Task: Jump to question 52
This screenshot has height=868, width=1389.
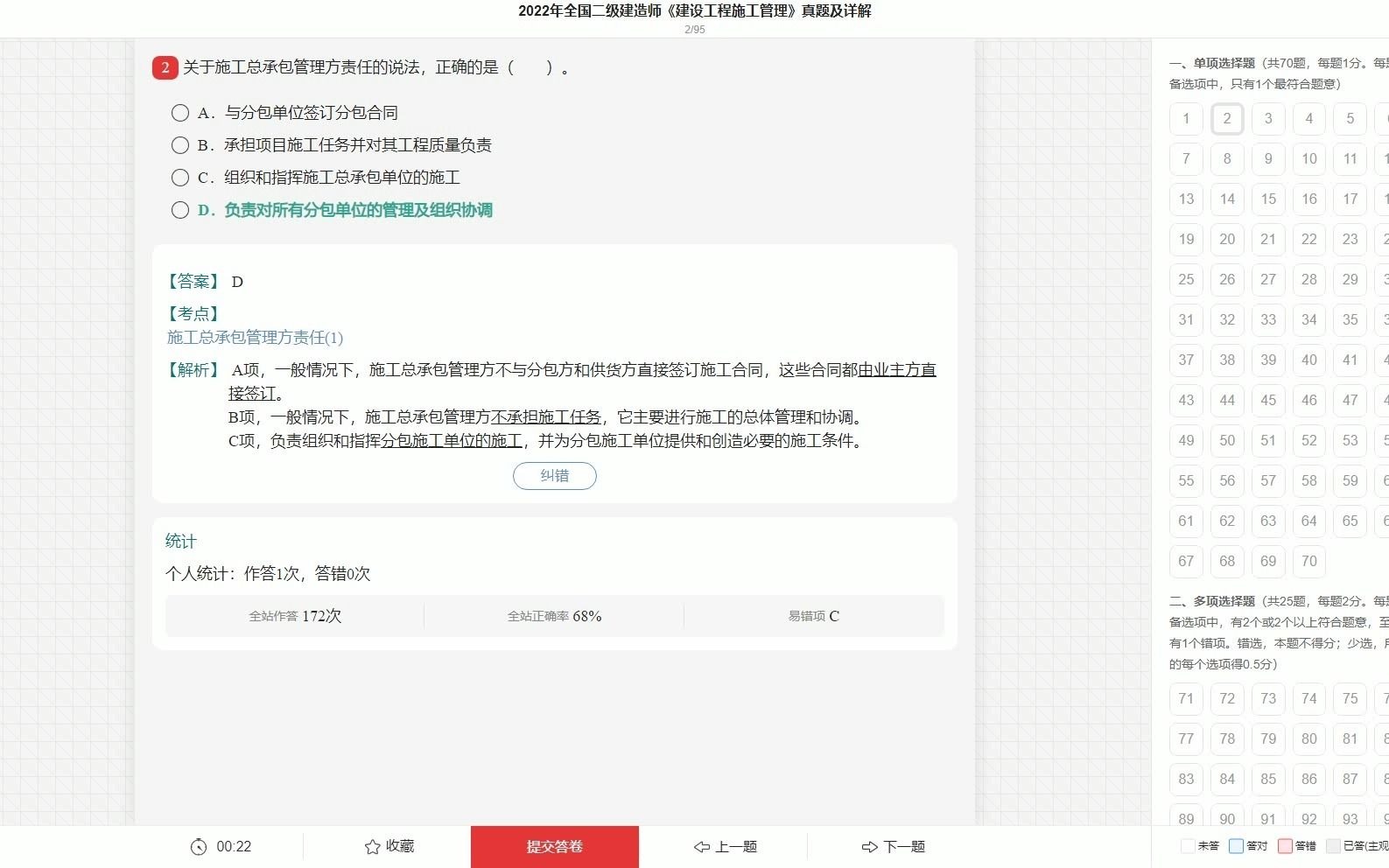Action: (1309, 441)
